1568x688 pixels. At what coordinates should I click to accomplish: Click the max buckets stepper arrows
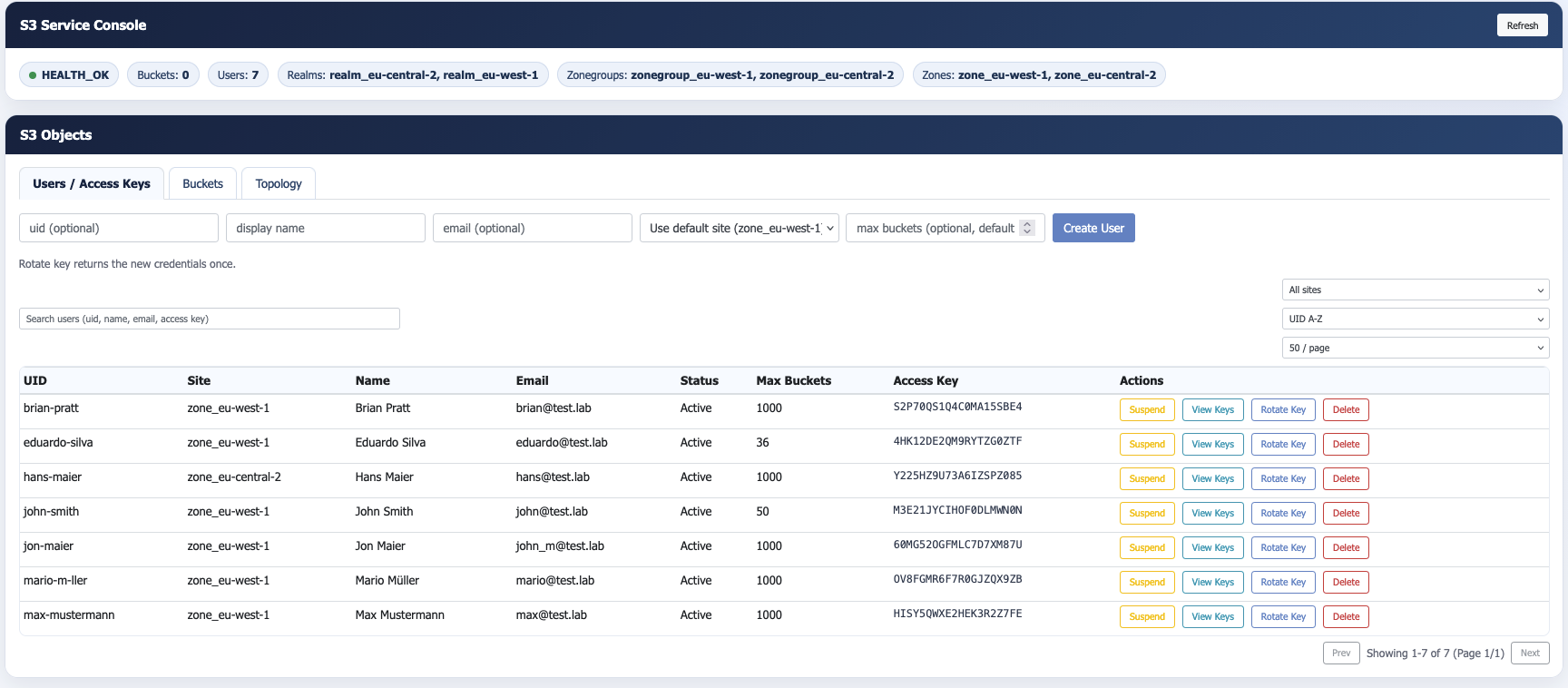click(1027, 228)
